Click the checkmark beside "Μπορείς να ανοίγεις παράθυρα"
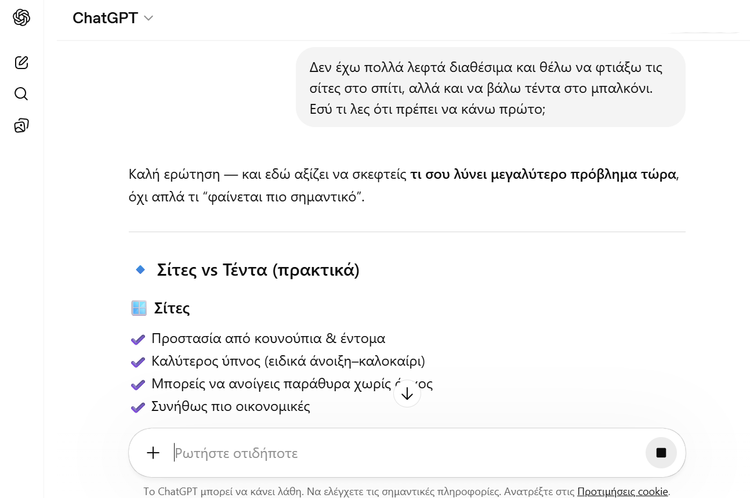The image size is (750, 498). (138, 384)
